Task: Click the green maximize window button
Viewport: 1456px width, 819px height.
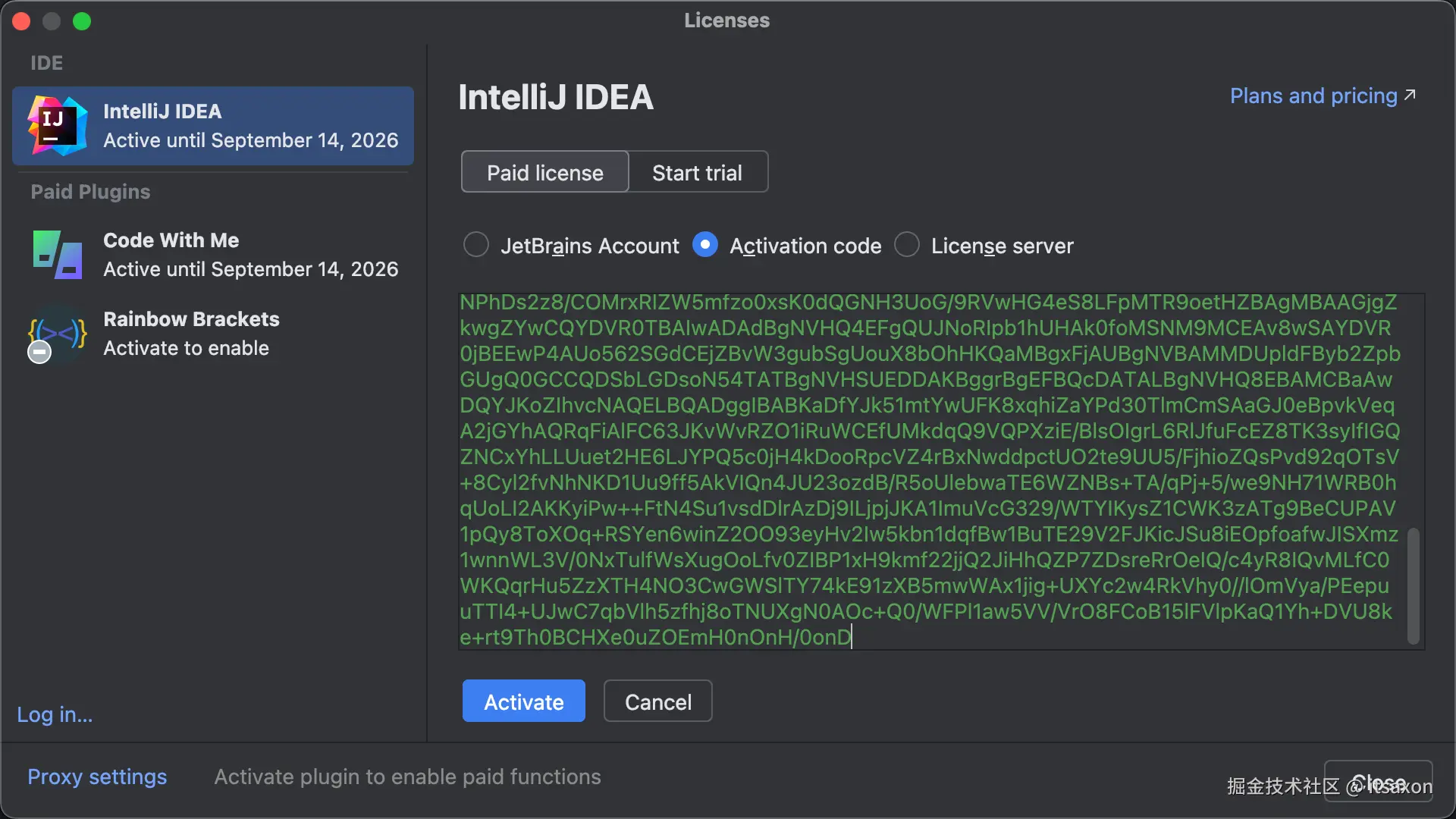Action: pos(82,21)
